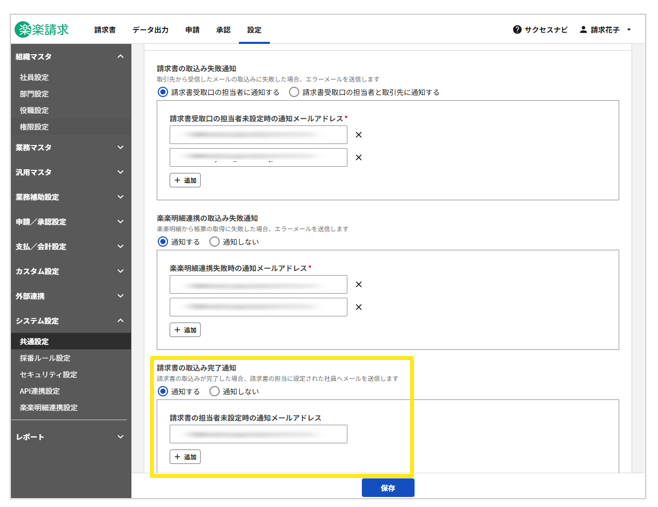
Task: Expand the 外部連携 sidebar section
Action: click(x=120, y=296)
